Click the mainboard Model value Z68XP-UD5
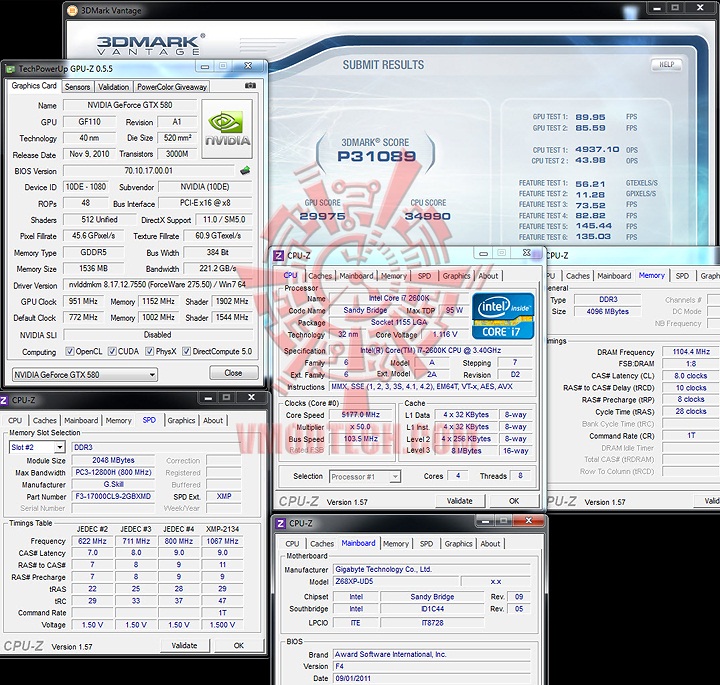 point(395,581)
